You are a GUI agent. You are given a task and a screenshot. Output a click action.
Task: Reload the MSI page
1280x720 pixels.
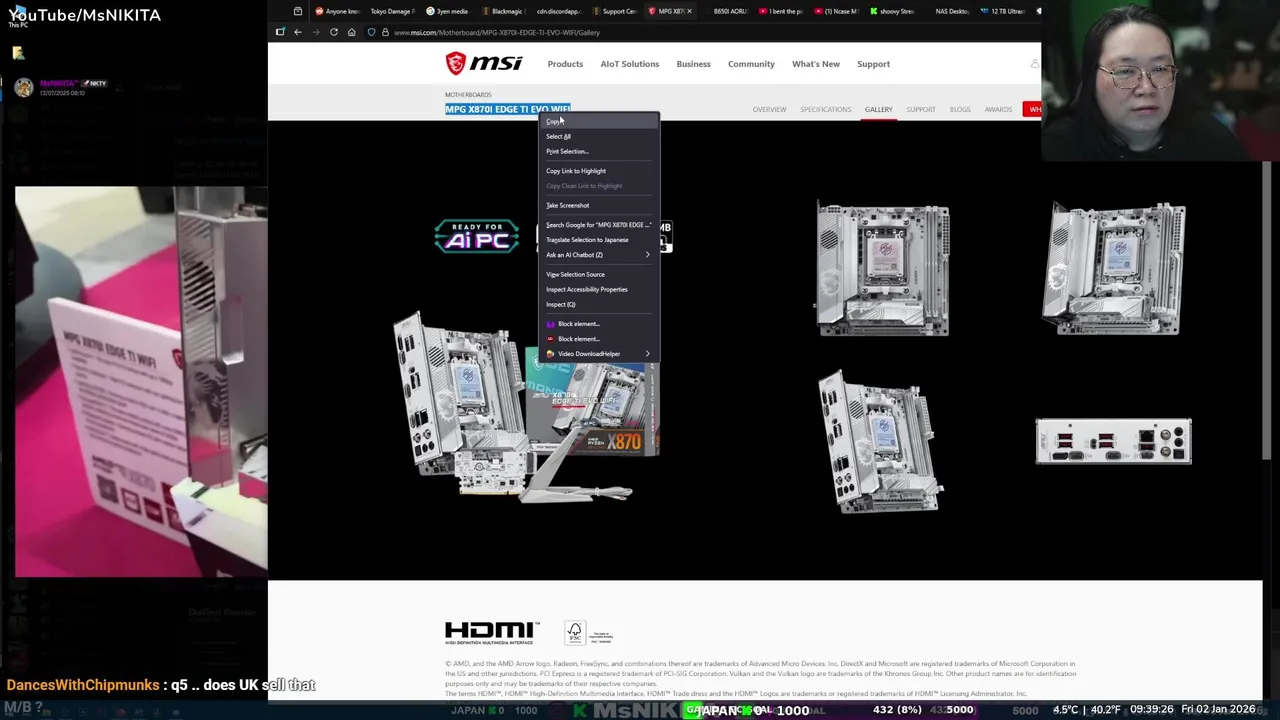pyautogui.click(x=333, y=32)
